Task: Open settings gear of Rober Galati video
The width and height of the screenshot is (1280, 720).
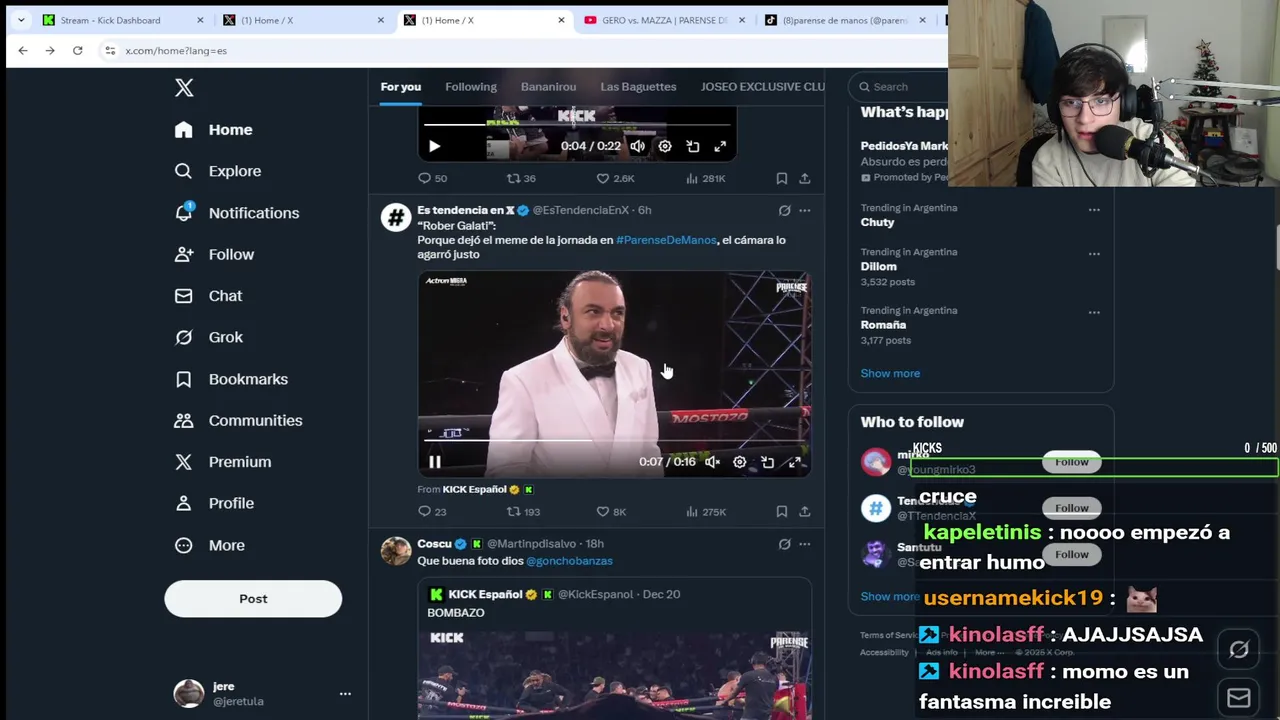Action: [x=739, y=462]
